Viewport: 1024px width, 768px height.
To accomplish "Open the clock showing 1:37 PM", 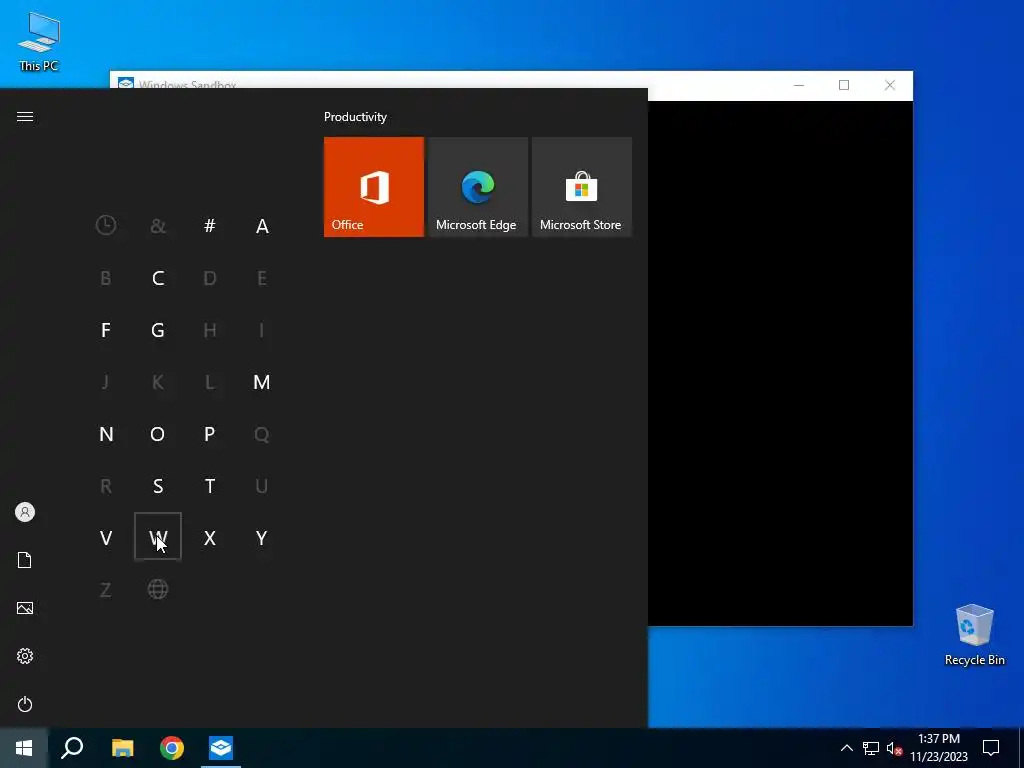I will pos(938,748).
